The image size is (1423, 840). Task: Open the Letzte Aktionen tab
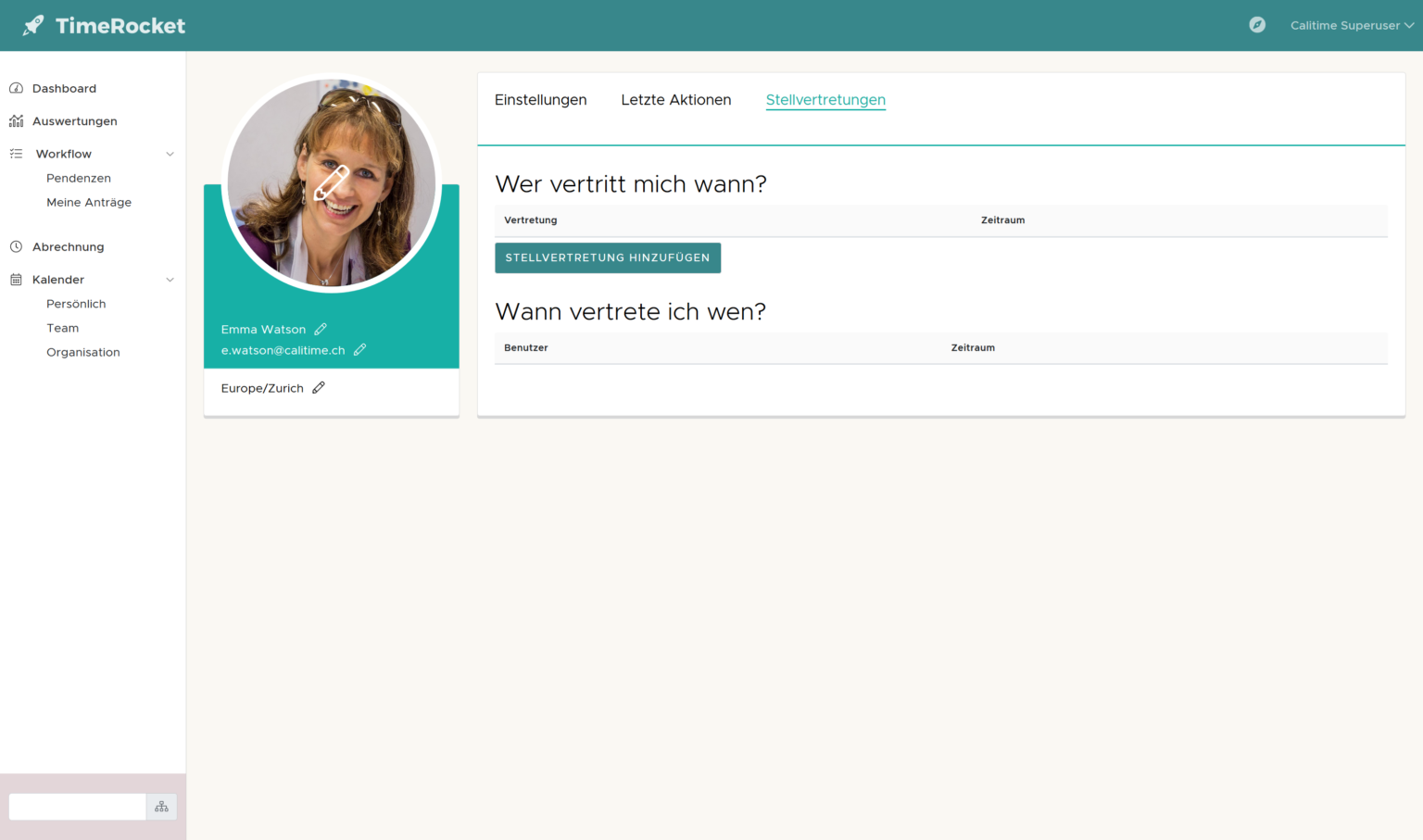[675, 99]
